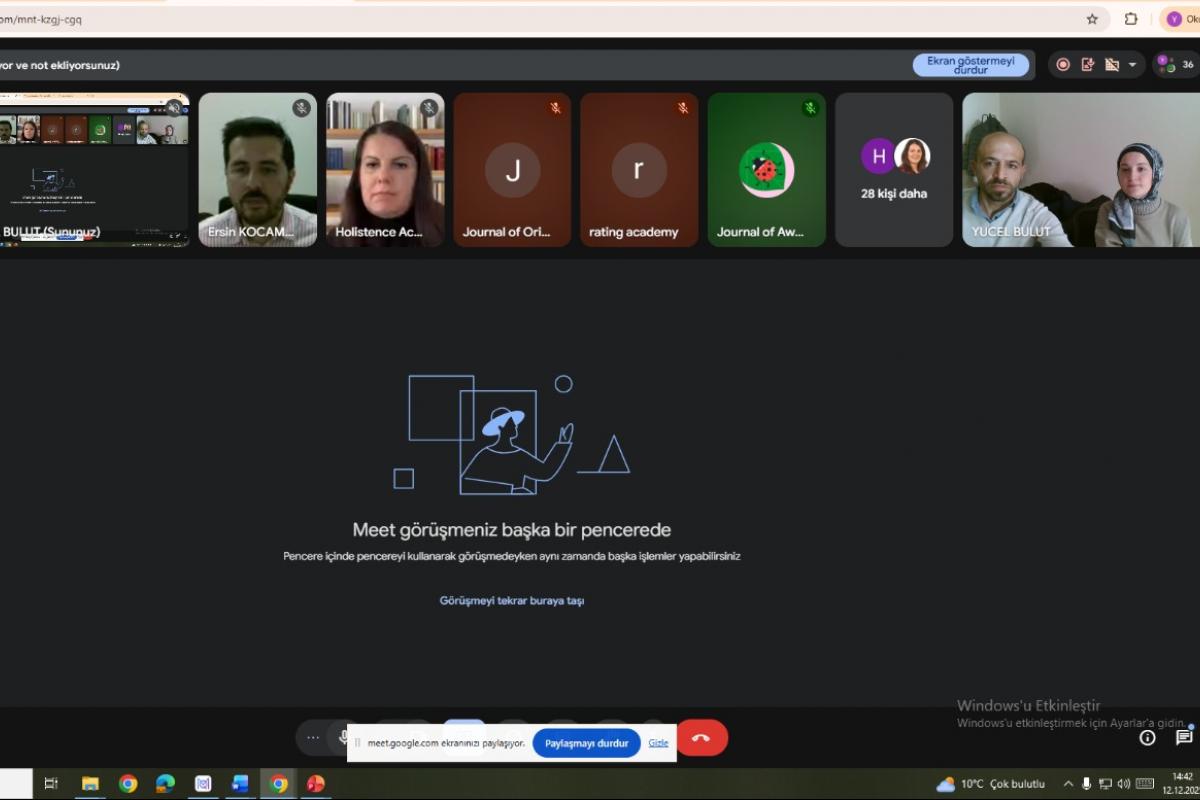Click the red recording indicator icon

(x=1063, y=65)
